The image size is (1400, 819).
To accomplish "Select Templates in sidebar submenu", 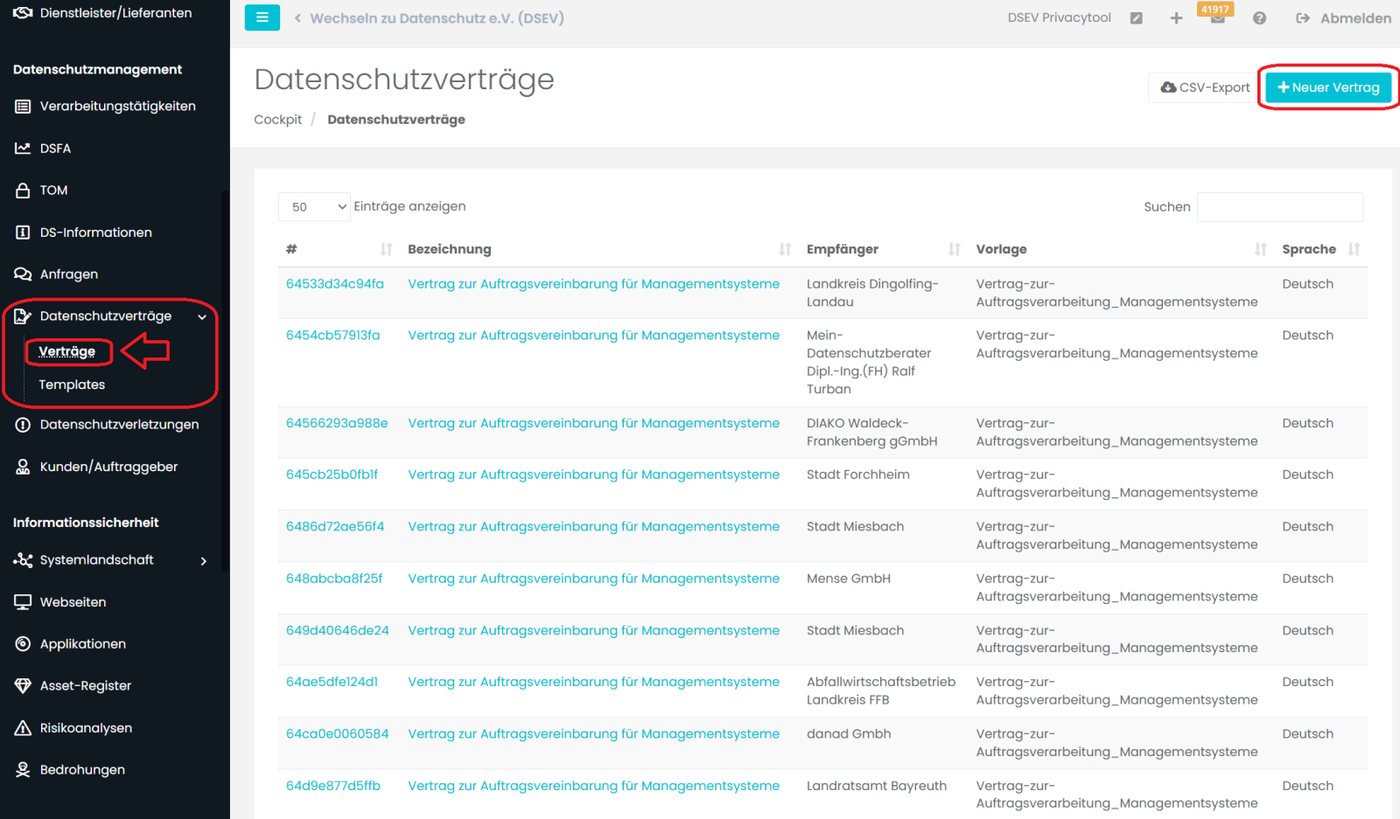I will tap(72, 385).
